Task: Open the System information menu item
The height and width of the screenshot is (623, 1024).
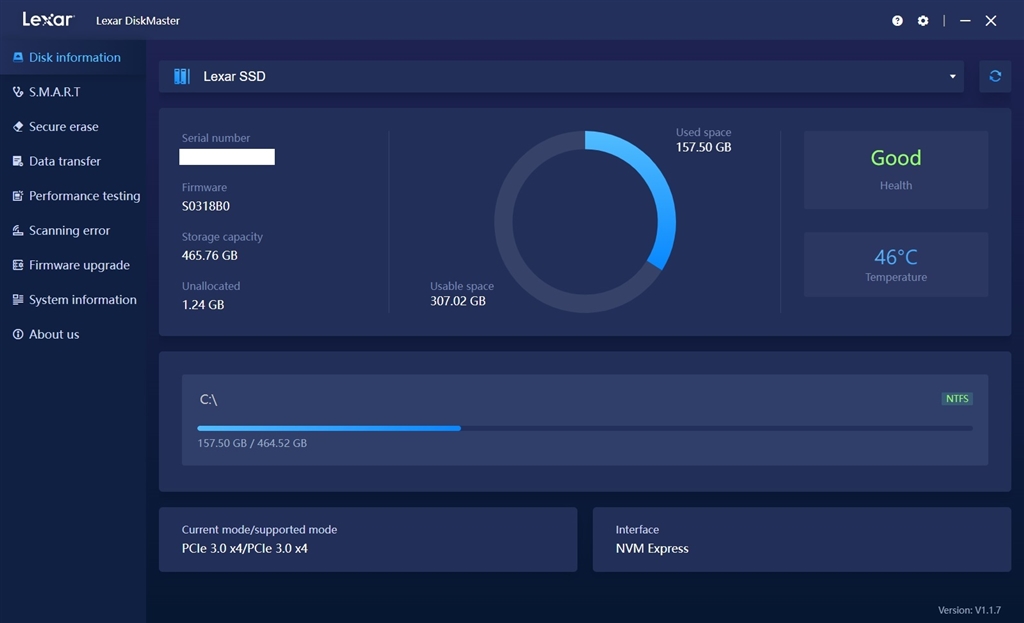Action: click(73, 300)
